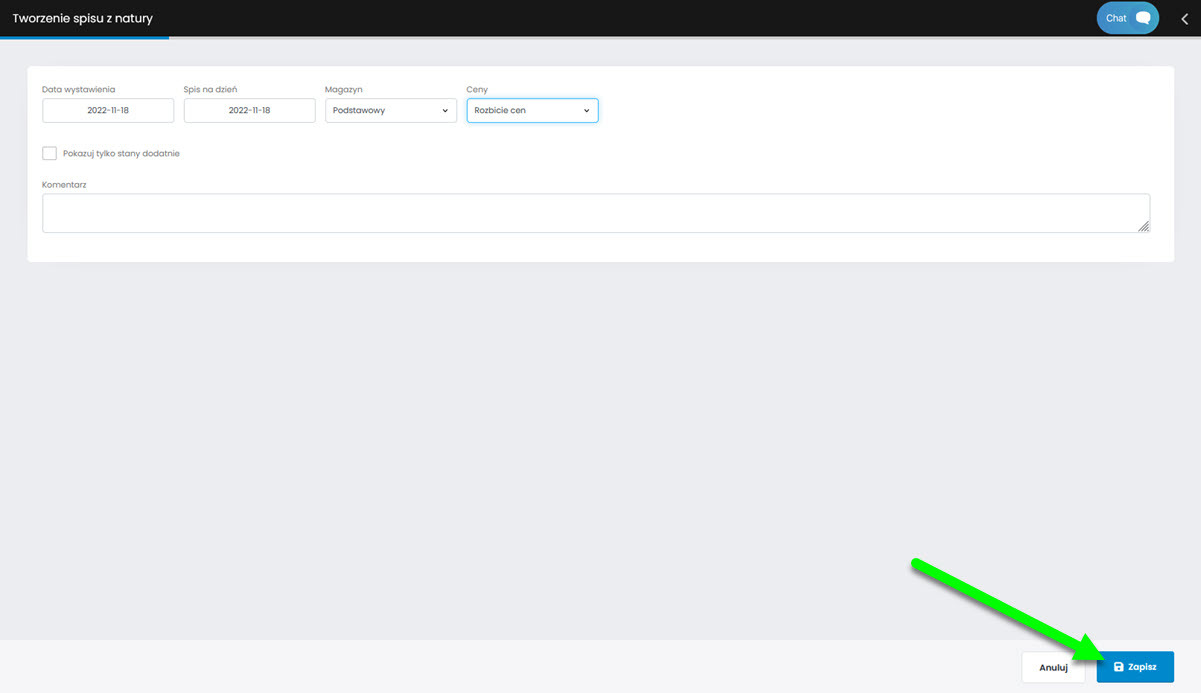Open the Data wystawienia date field
The width and height of the screenshot is (1201, 693).
[x=108, y=110]
